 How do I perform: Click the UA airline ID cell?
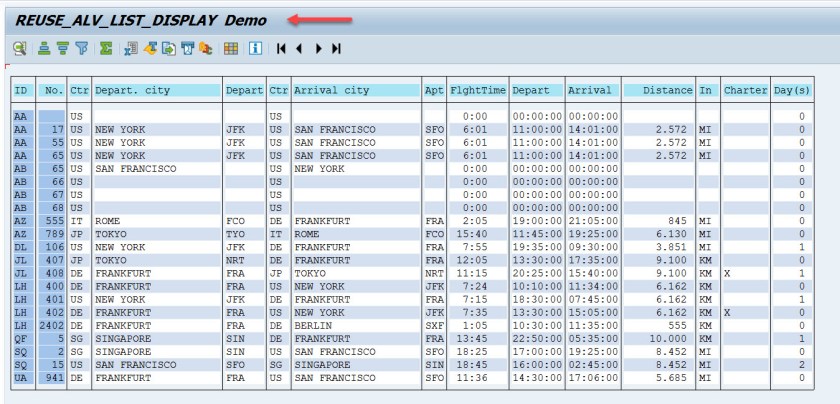21,378
